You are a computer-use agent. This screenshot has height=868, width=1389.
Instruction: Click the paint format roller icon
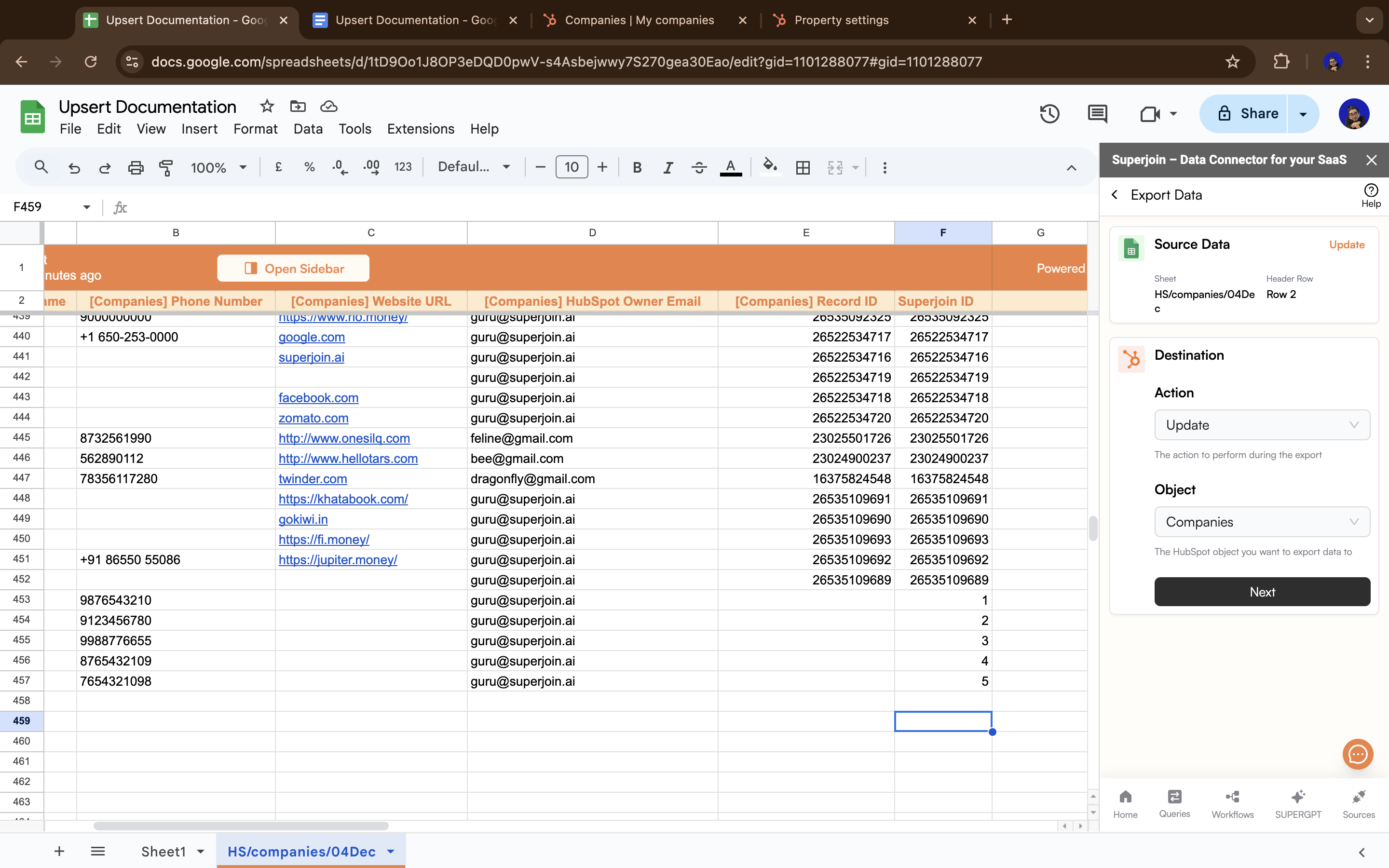click(166, 168)
